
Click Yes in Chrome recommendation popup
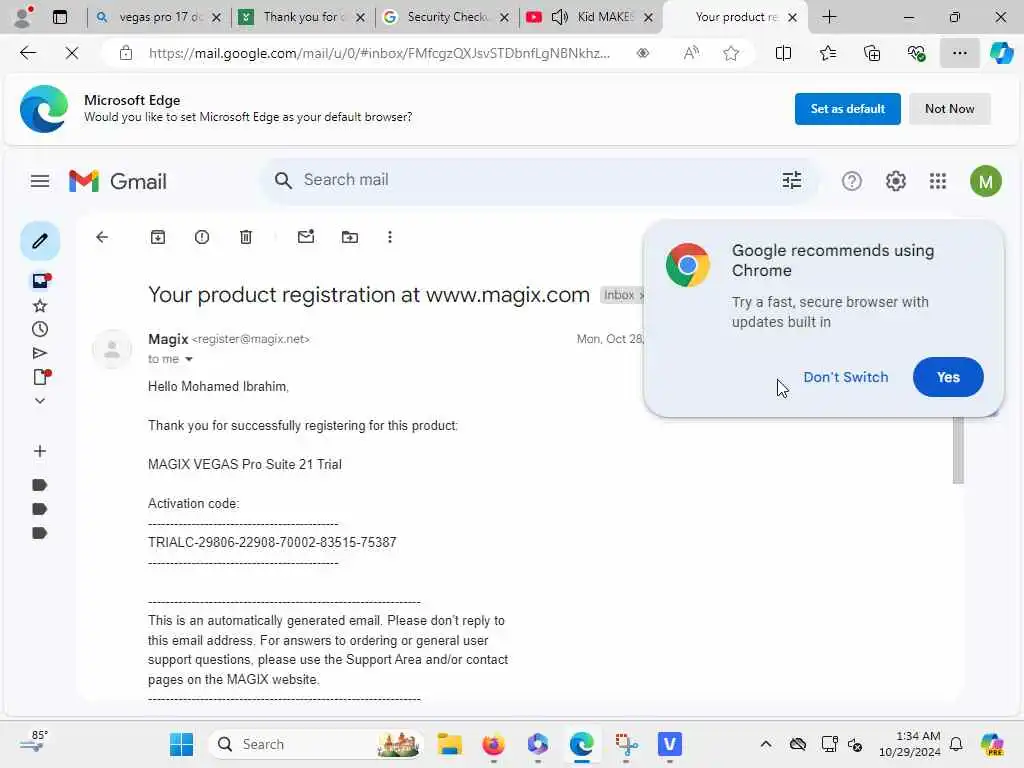(948, 377)
